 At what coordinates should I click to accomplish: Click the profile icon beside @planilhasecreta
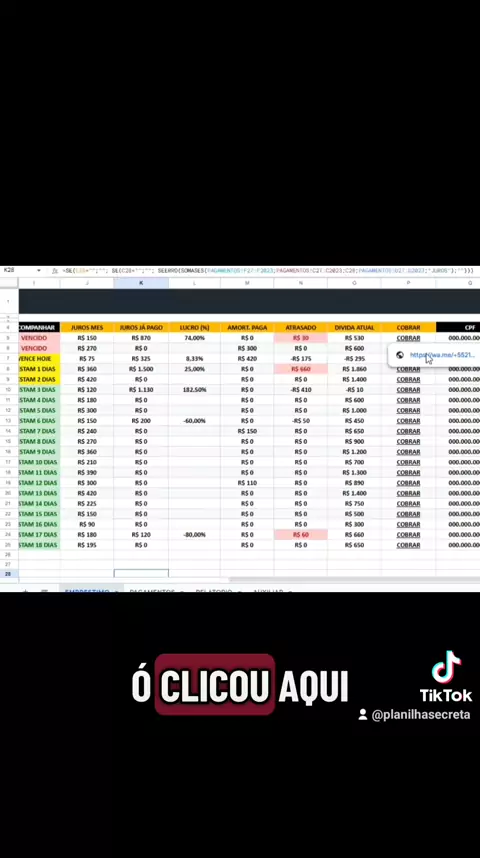[362, 714]
